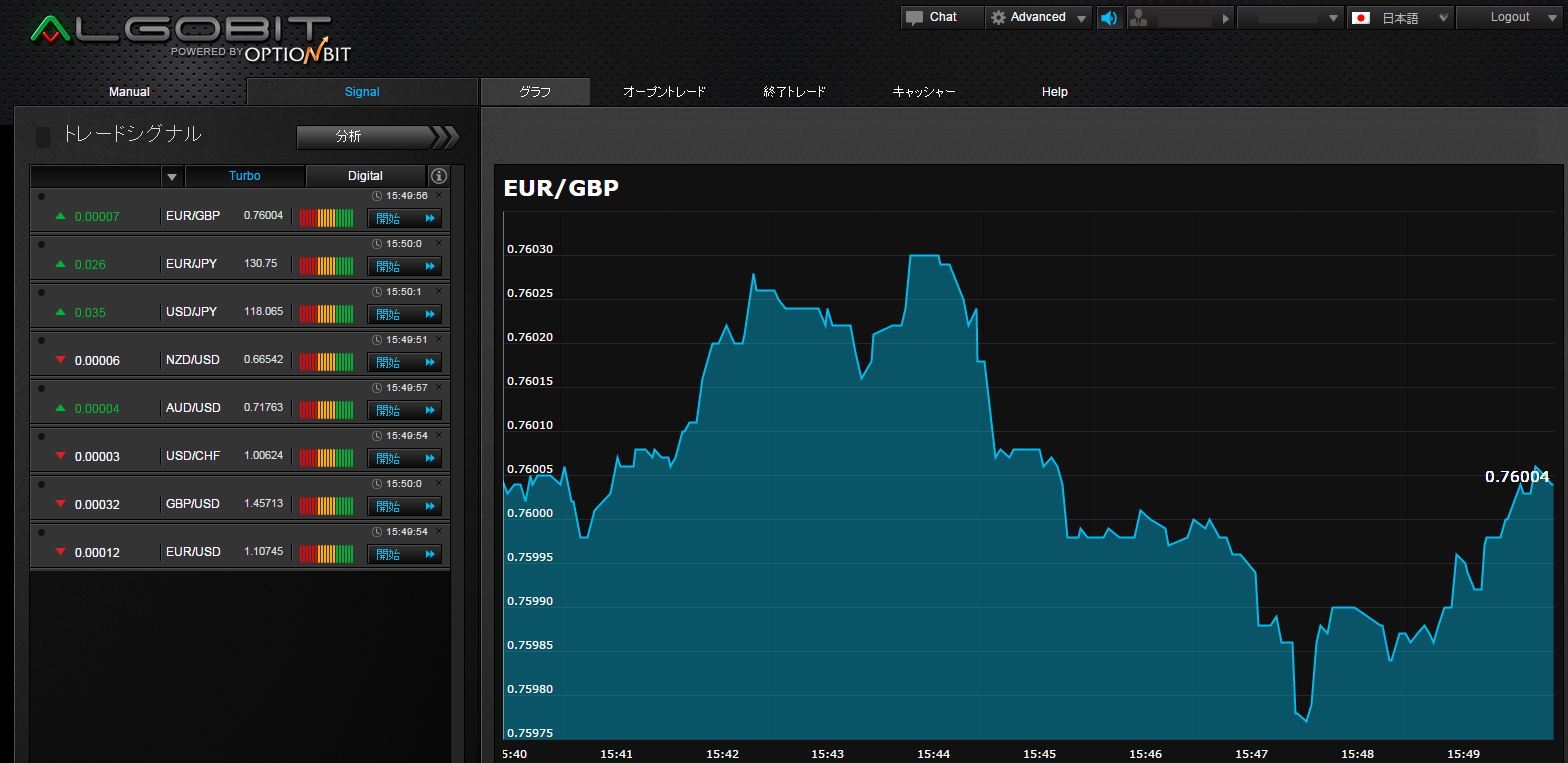The height and width of the screenshot is (763, 1568).
Task: Click the clock icon beside 15:50:0 on EUR/JPY
Action: tap(377, 244)
